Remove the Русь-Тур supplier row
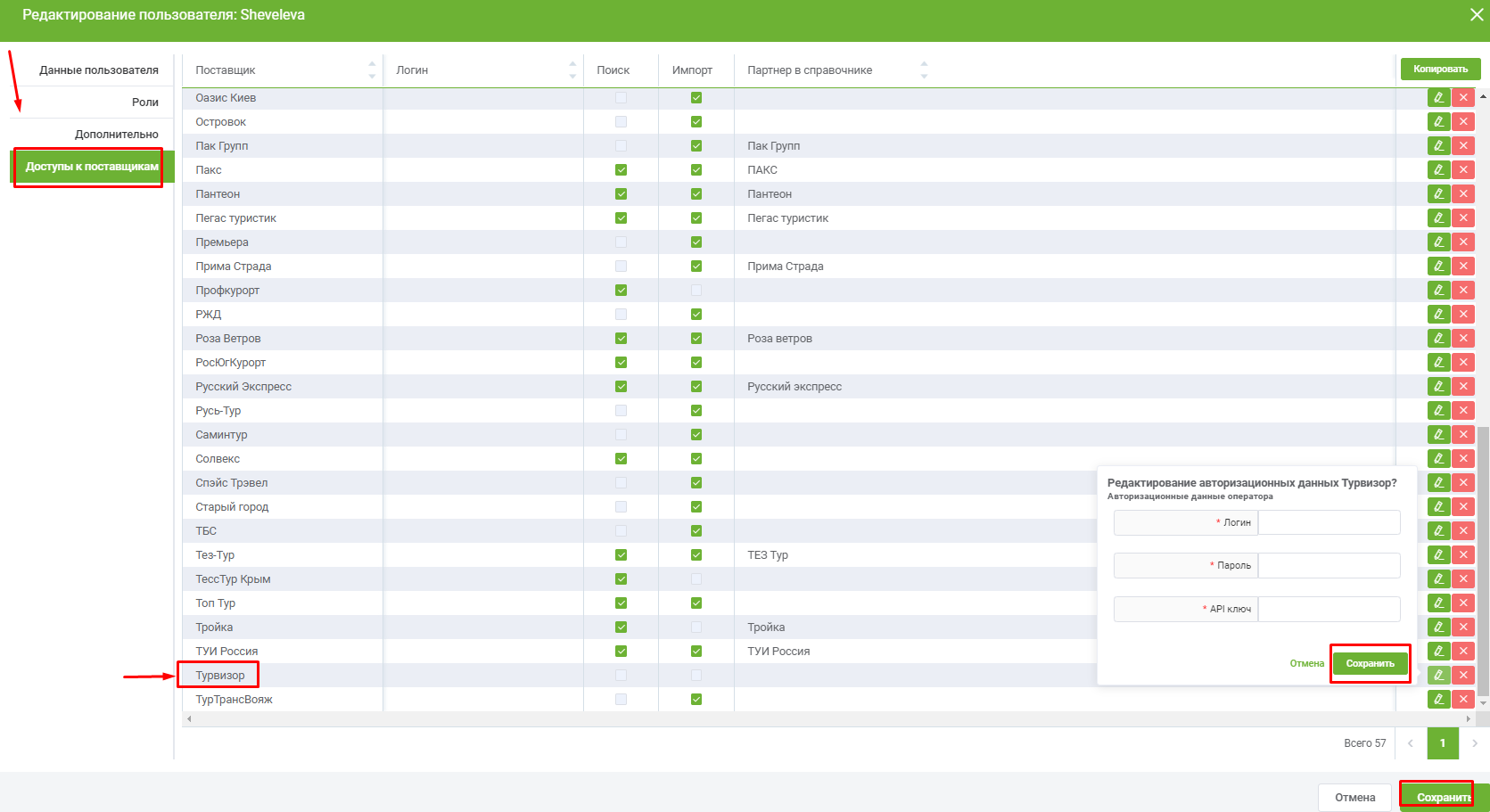The width and height of the screenshot is (1490, 812). (x=1463, y=411)
